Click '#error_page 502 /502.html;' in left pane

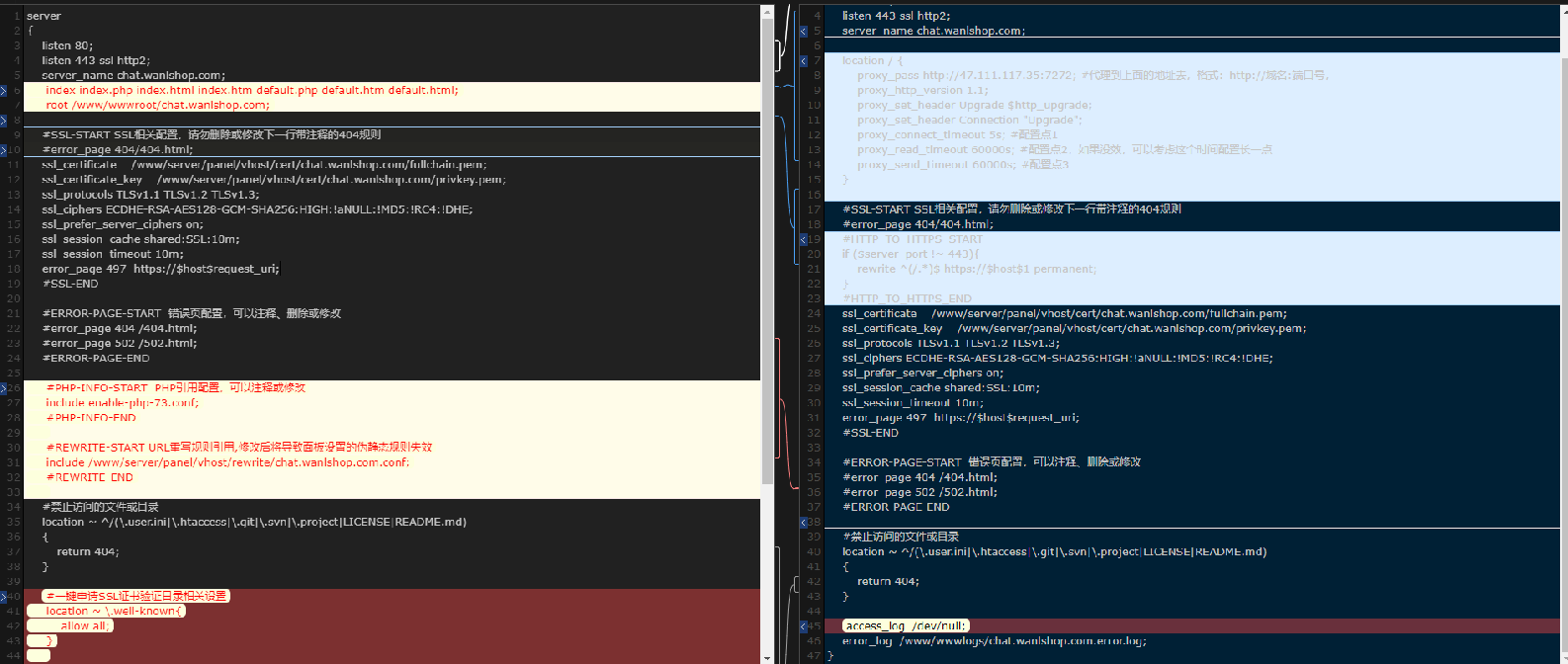coord(120,343)
